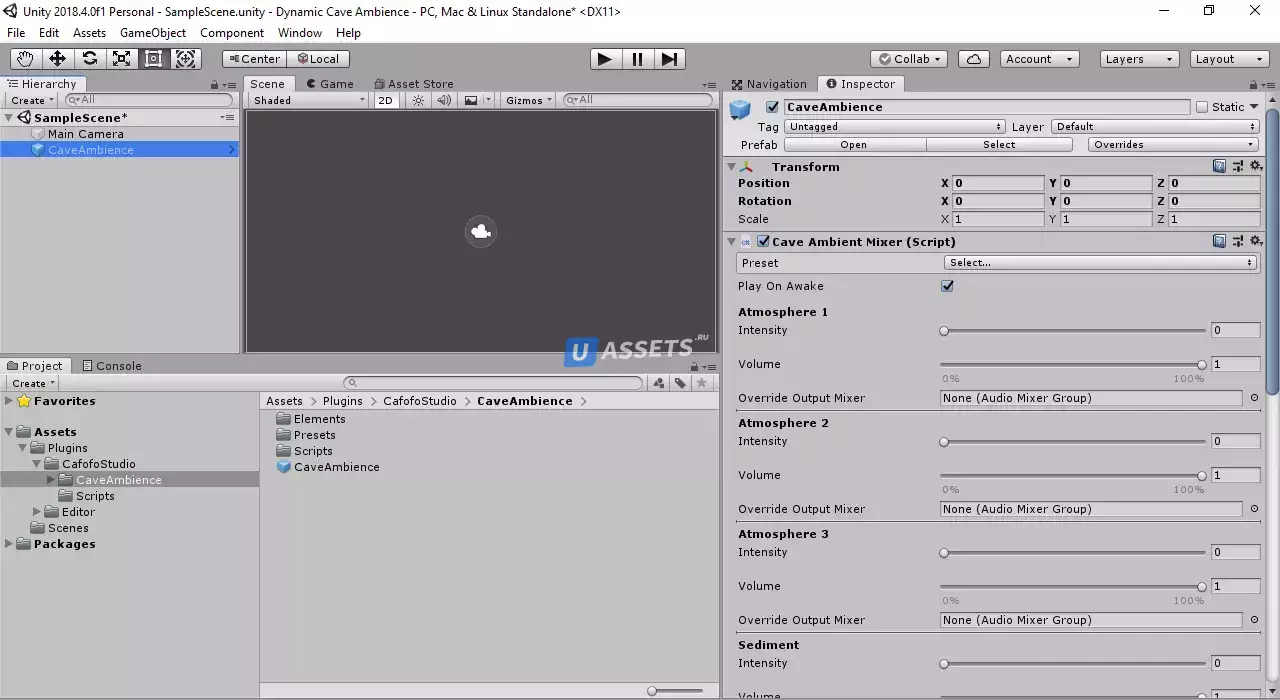
Task: Open the Account dropdown
Action: pos(1040,59)
